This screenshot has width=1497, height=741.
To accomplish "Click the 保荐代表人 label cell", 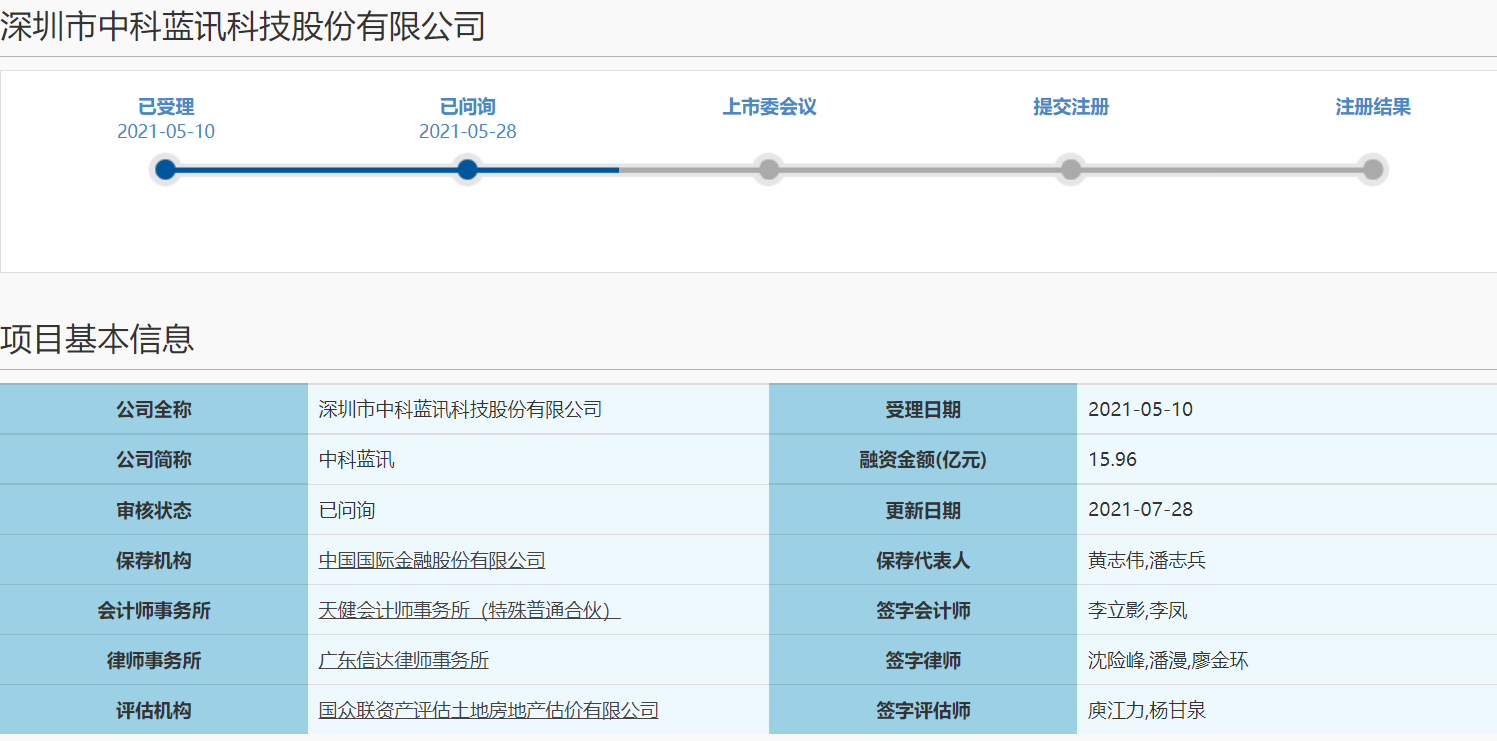I will click(923, 560).
